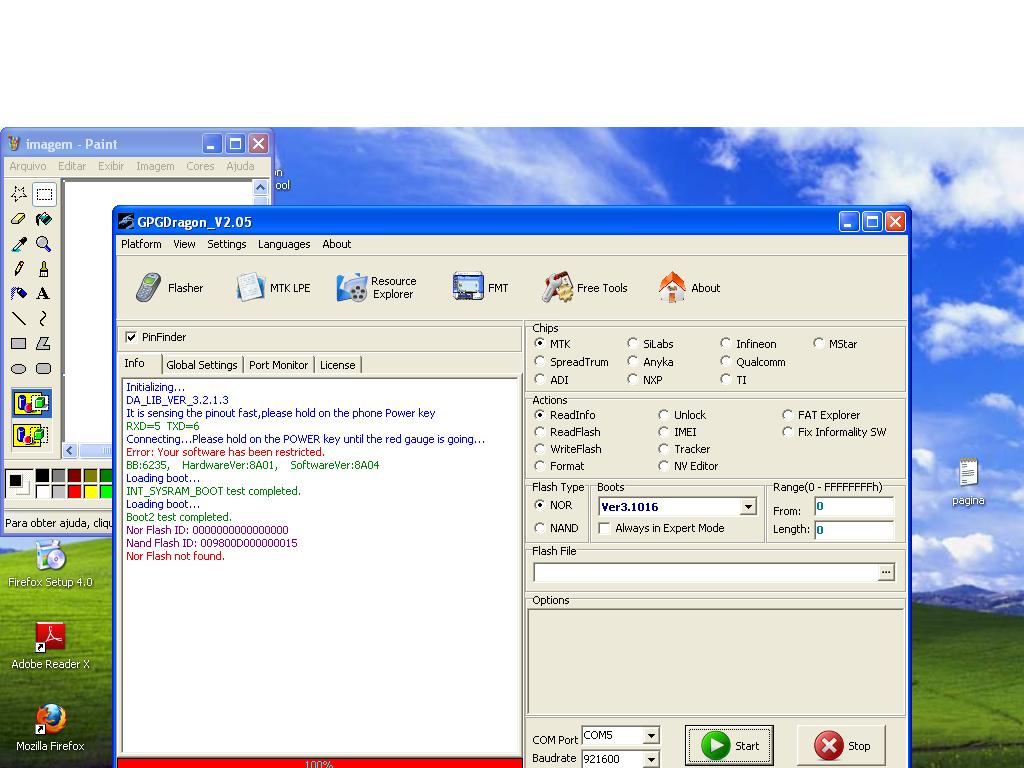Choose the WriteFlash action
Viewport: 1024px width, 768px height.
(x=539, y=449)
